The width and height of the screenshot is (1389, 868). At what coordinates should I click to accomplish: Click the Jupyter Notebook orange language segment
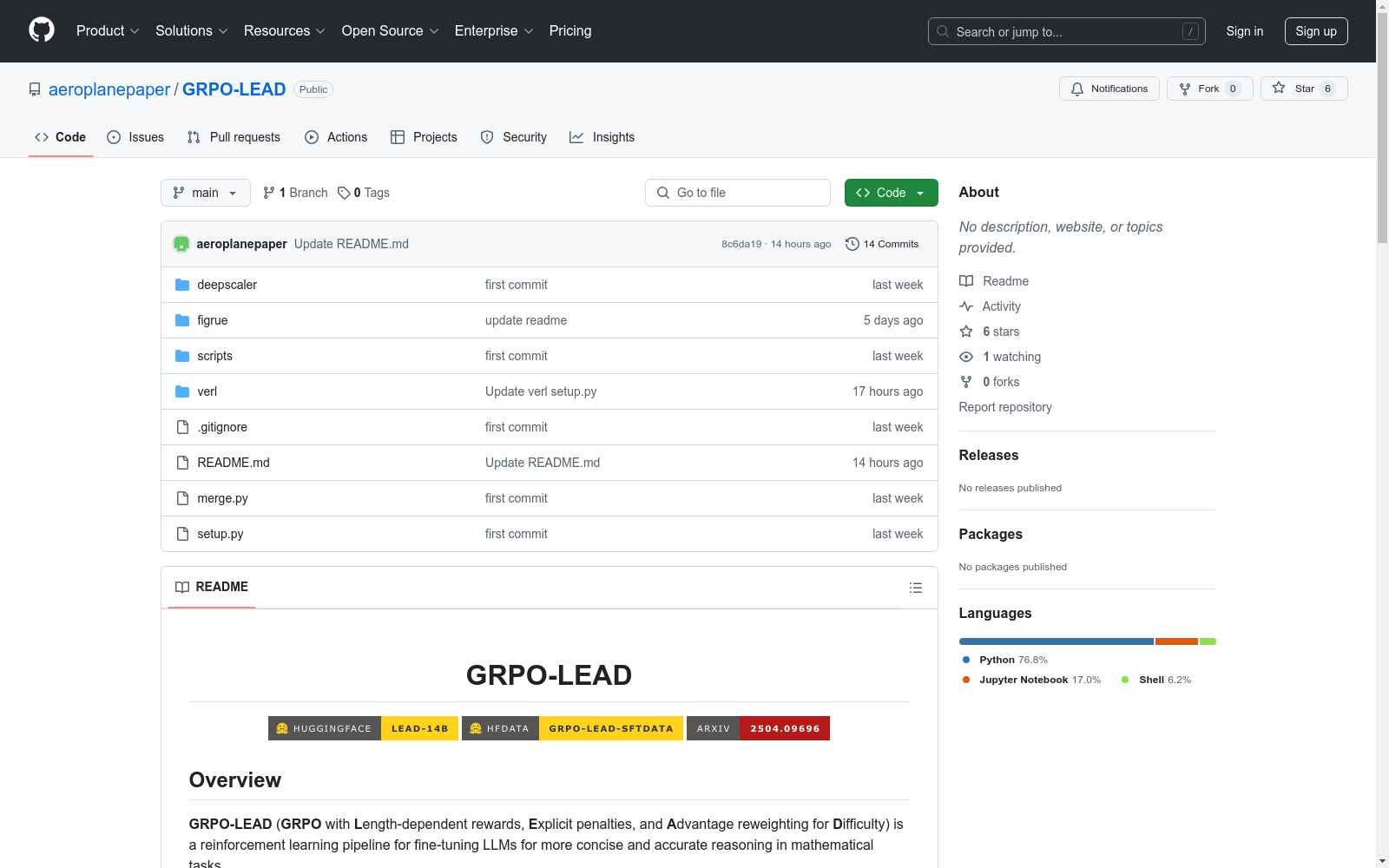[1177, 641]
